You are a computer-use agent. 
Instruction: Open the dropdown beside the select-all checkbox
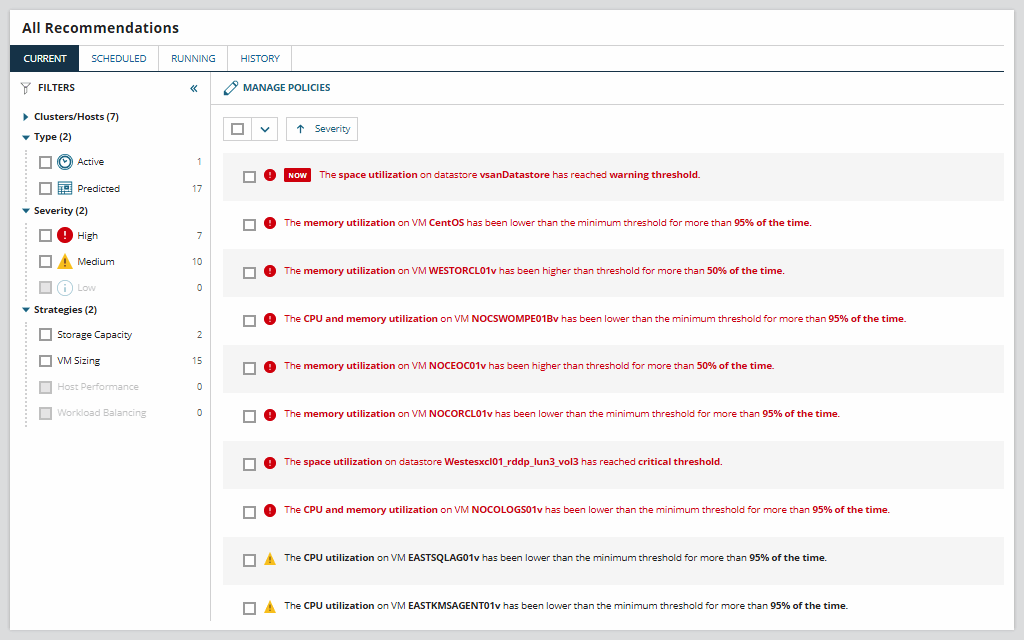click(264, 129)
